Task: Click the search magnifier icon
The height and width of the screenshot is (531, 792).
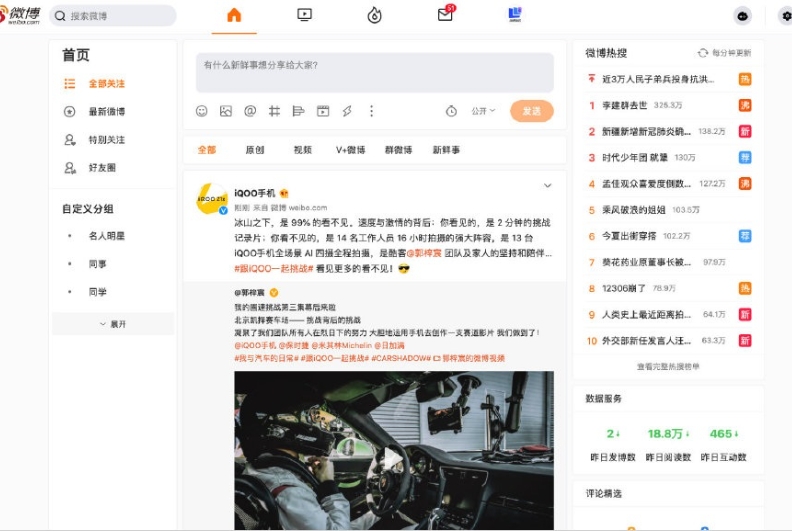Action: (60, 16)
